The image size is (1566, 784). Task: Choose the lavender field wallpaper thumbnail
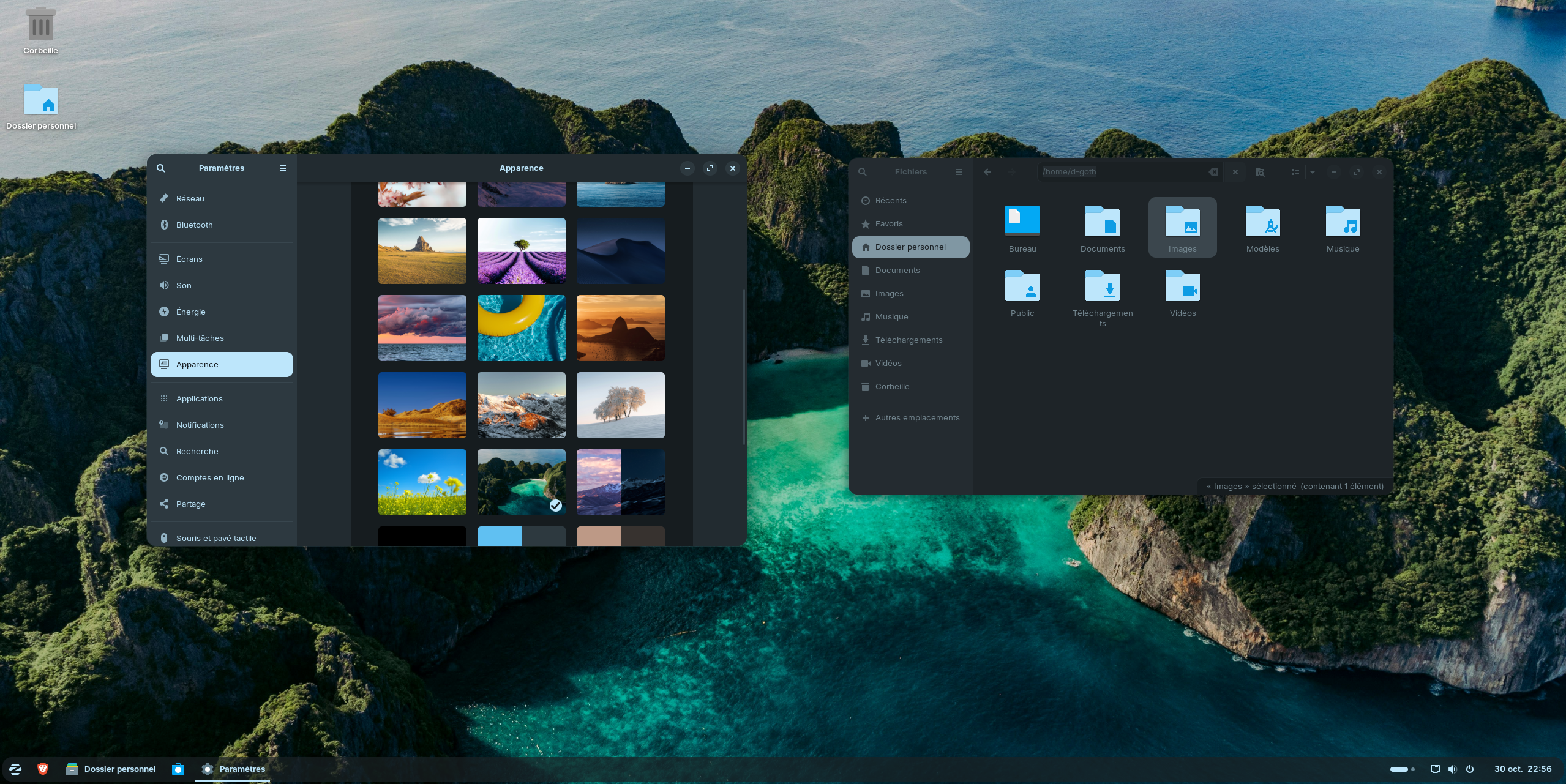[x=521, y=251]
